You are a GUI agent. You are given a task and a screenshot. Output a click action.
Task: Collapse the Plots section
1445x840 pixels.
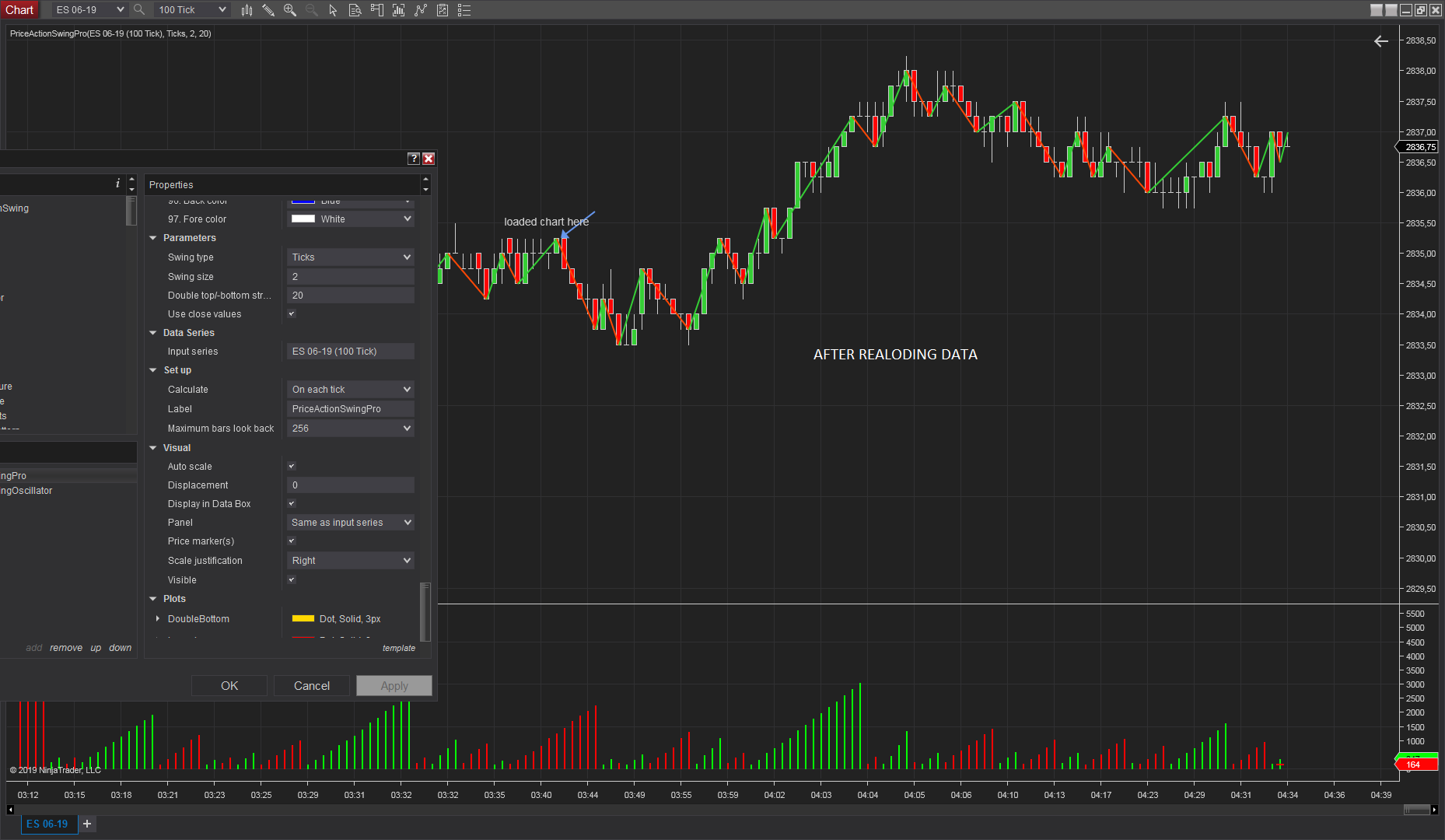(x=153, y=599)
